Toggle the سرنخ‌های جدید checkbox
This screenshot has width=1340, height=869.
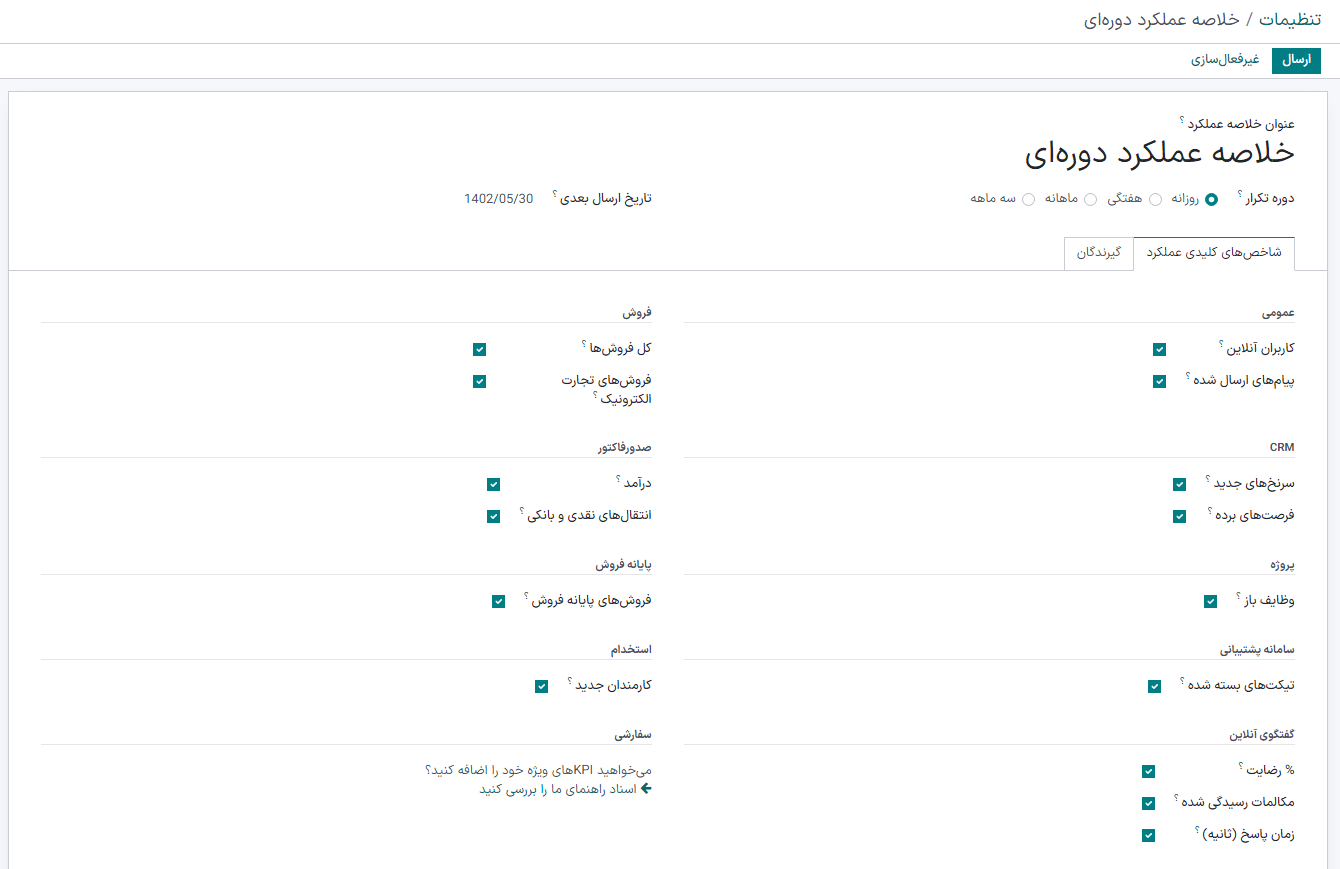(1179, 484)
